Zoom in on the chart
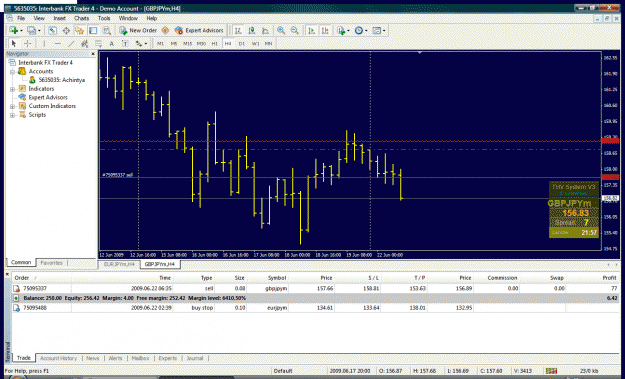Screen dimensions: 625x379 coord(281,30)
